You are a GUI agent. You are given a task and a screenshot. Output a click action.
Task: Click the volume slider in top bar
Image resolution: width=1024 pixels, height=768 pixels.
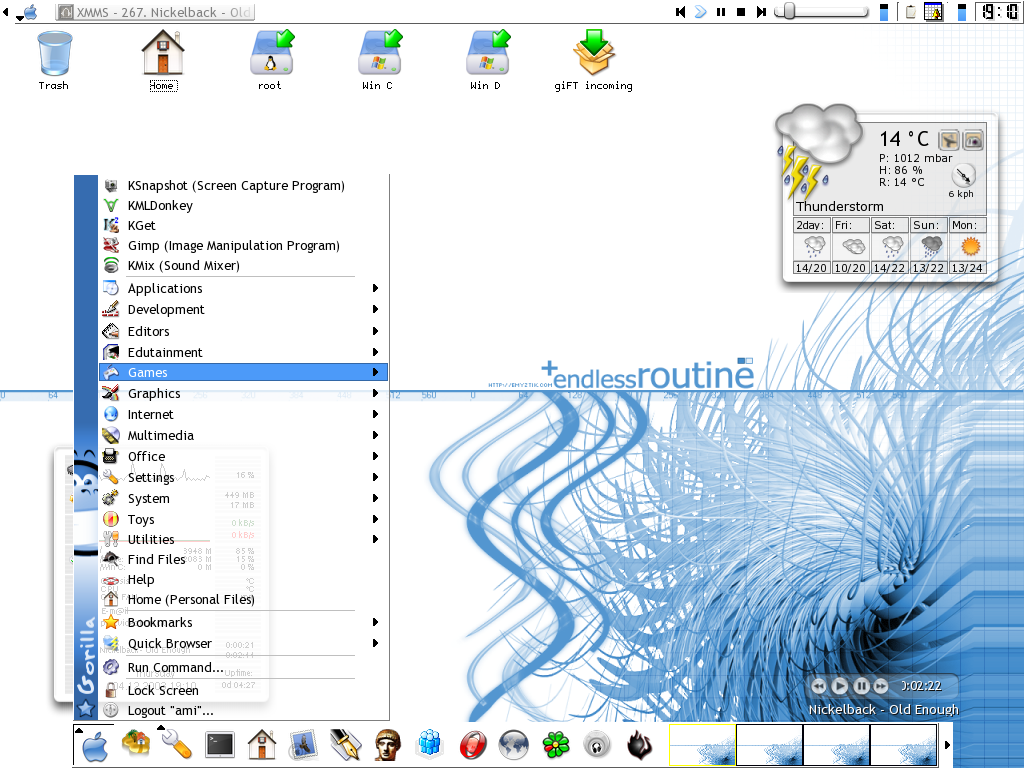point(822,12)
